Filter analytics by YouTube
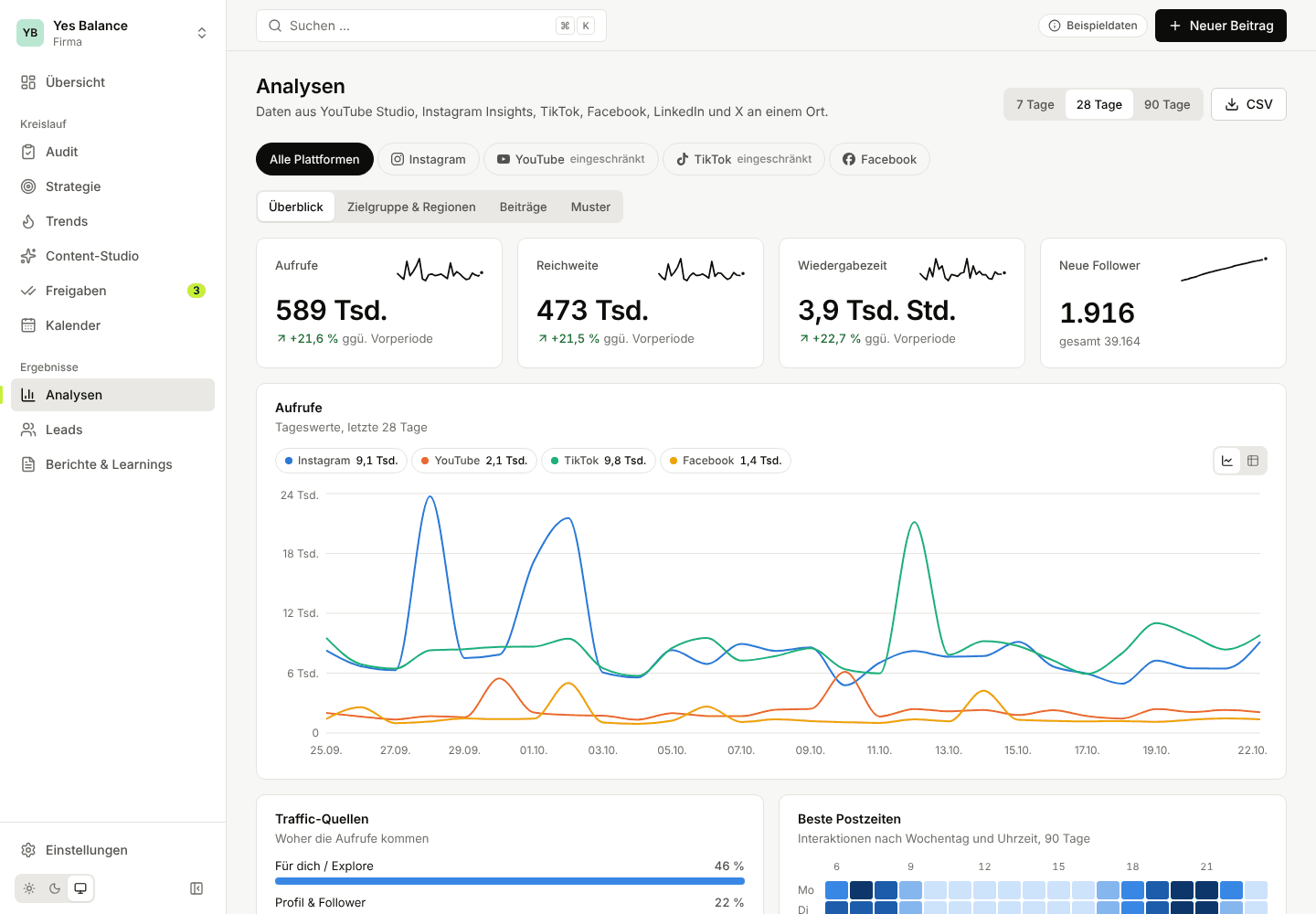Screen dimensions: 1316x914 pos(571,159)
